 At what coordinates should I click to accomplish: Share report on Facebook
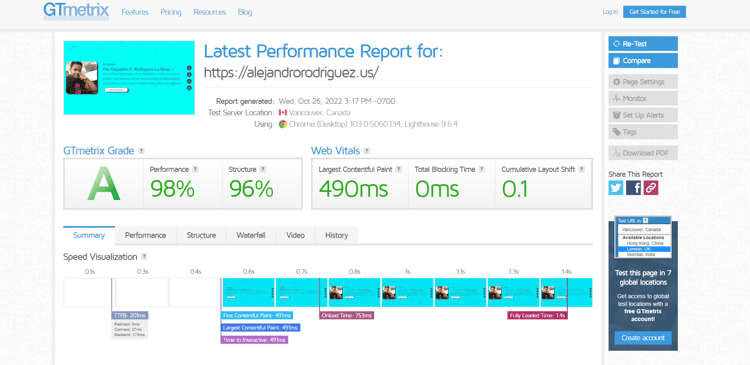[x=633, y=188]
